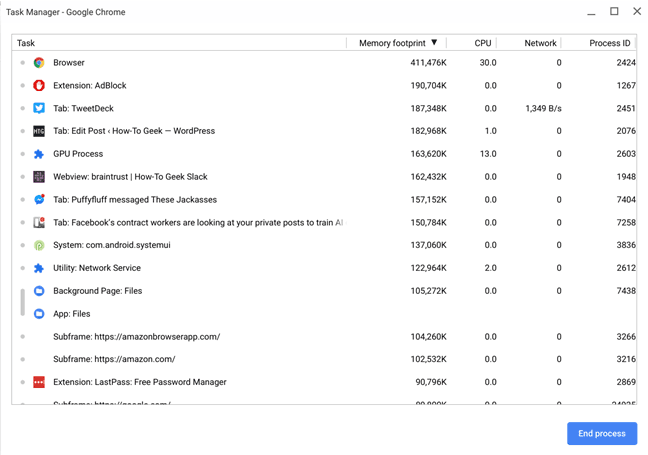Viewport: 648px width, 455px height.
Task: Click the TweetDeck Twitter bird icon
Action: click(39, 108)
